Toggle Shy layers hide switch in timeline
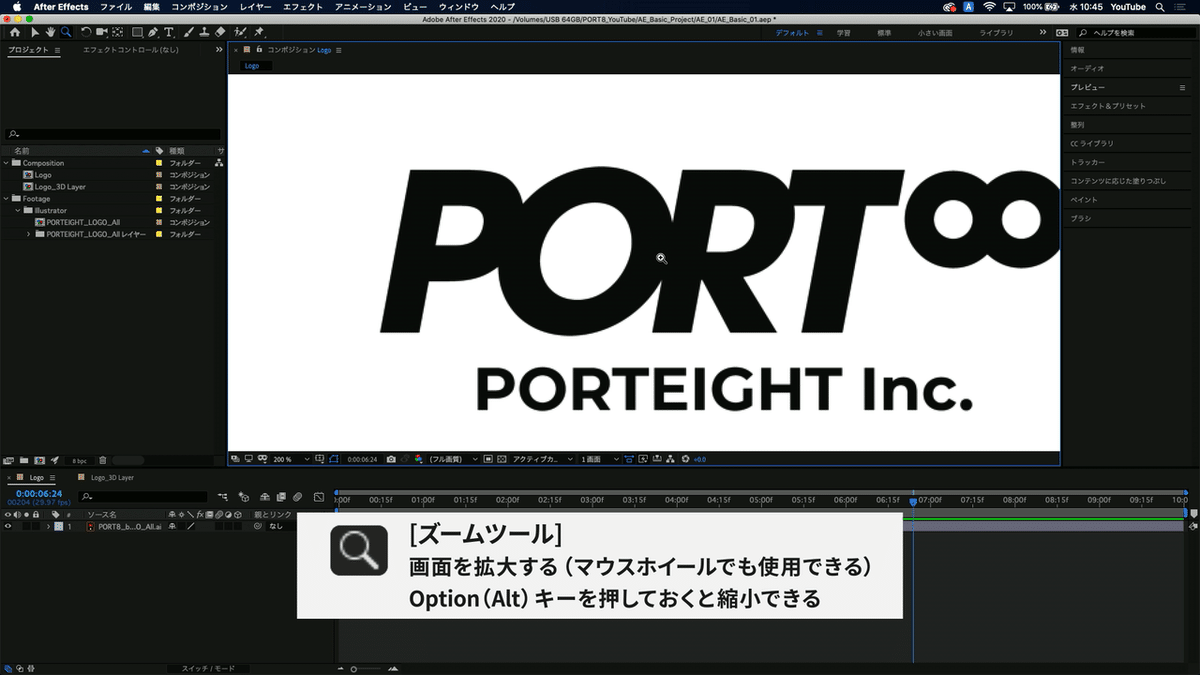This screenshot has width=1200, height=675. click(x=265, y=497)
